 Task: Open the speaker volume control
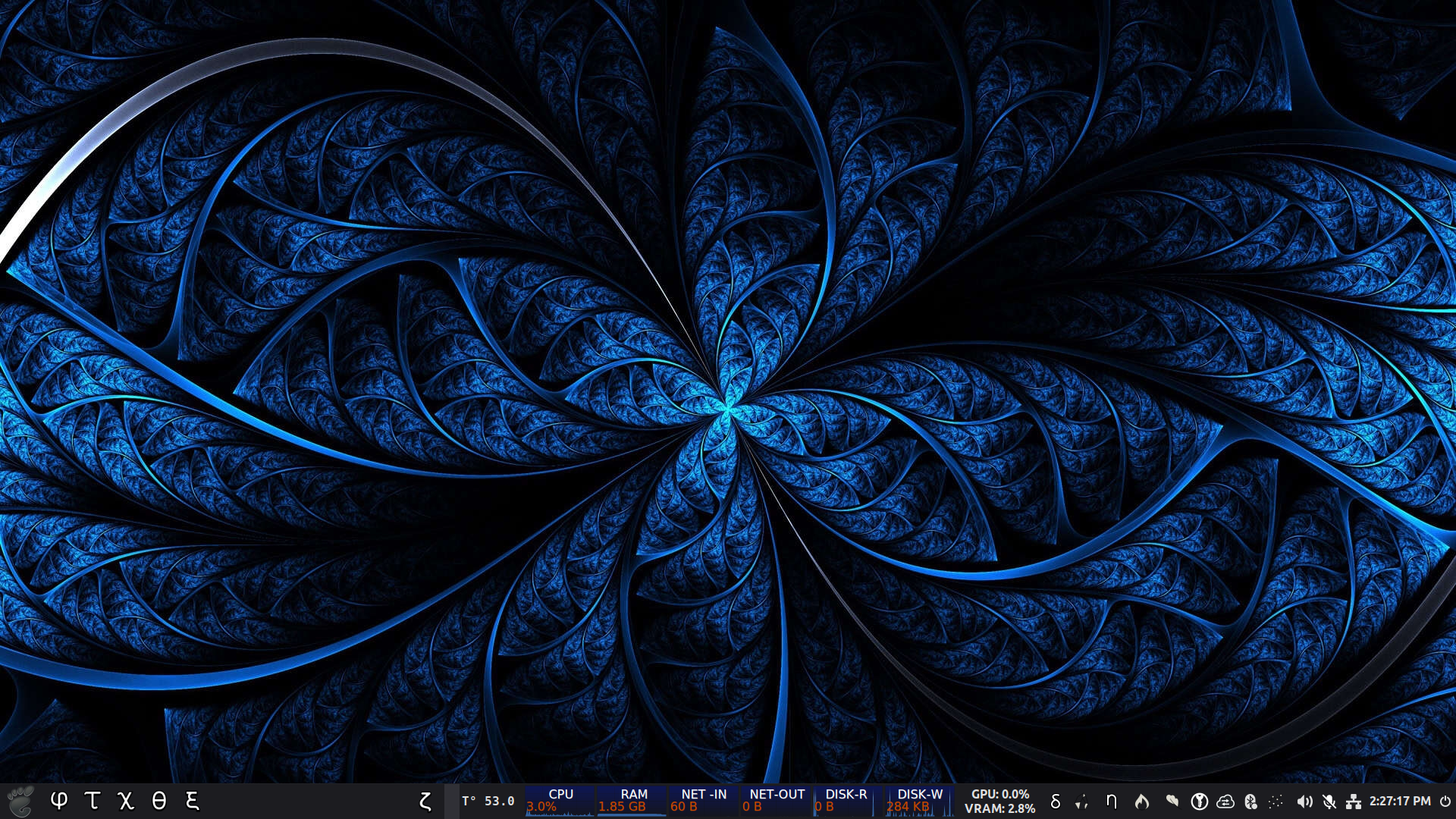[1304, 802]
